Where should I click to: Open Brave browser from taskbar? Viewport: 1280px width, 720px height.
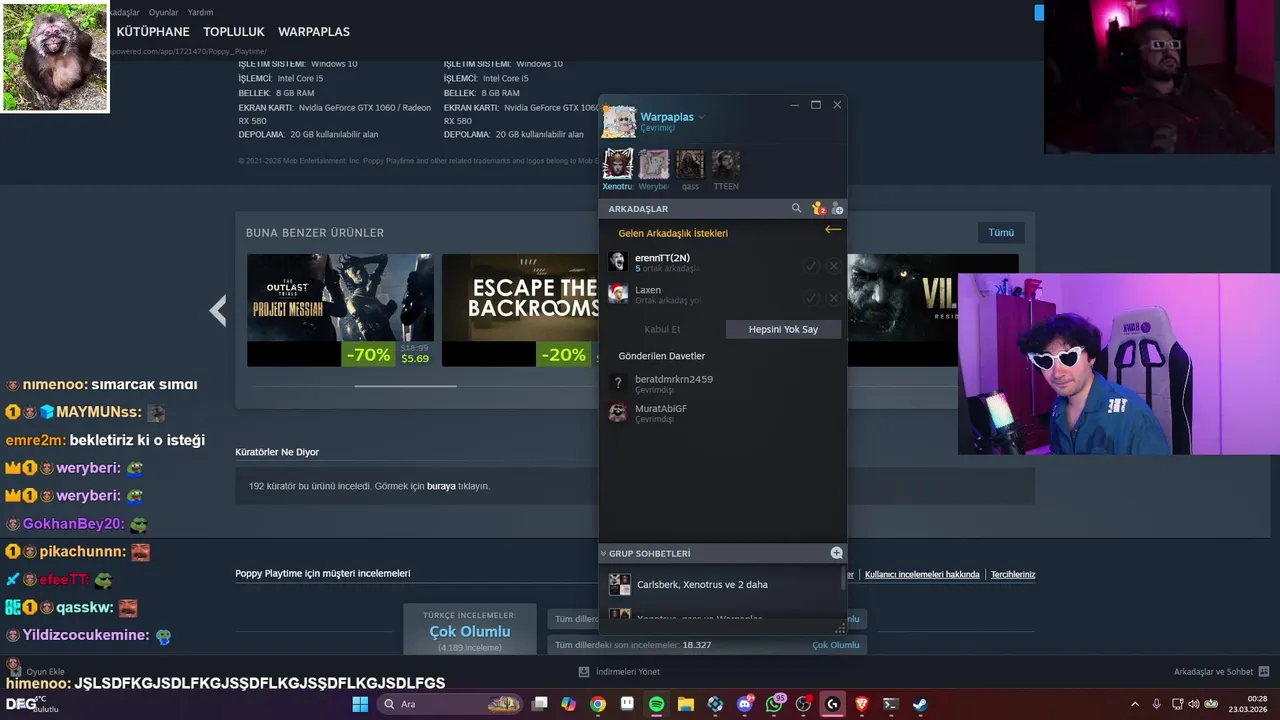click(862, 704)
